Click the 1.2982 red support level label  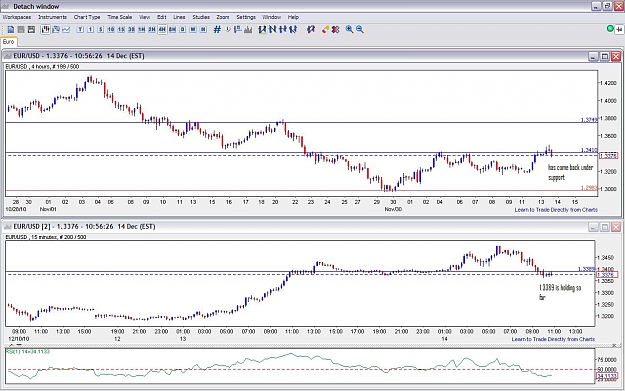[589, 188]
